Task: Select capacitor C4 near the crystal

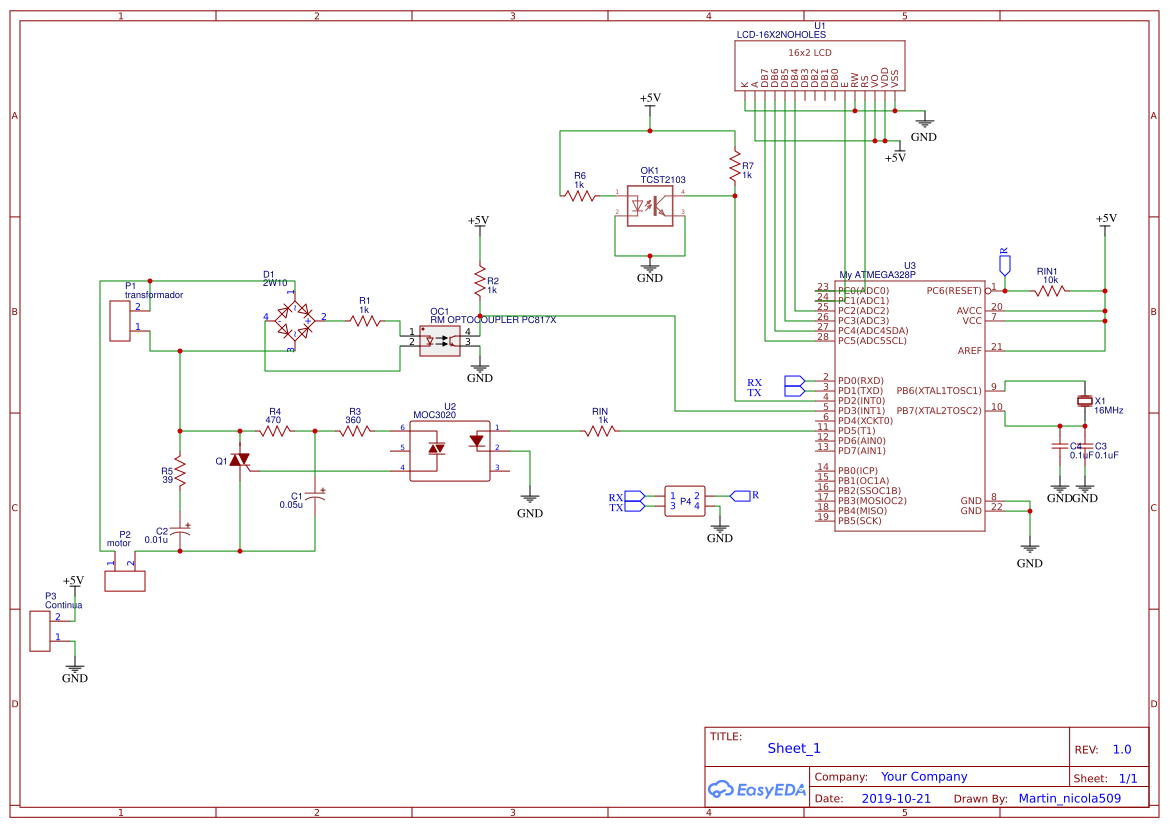Action: tap(1059, 446)
